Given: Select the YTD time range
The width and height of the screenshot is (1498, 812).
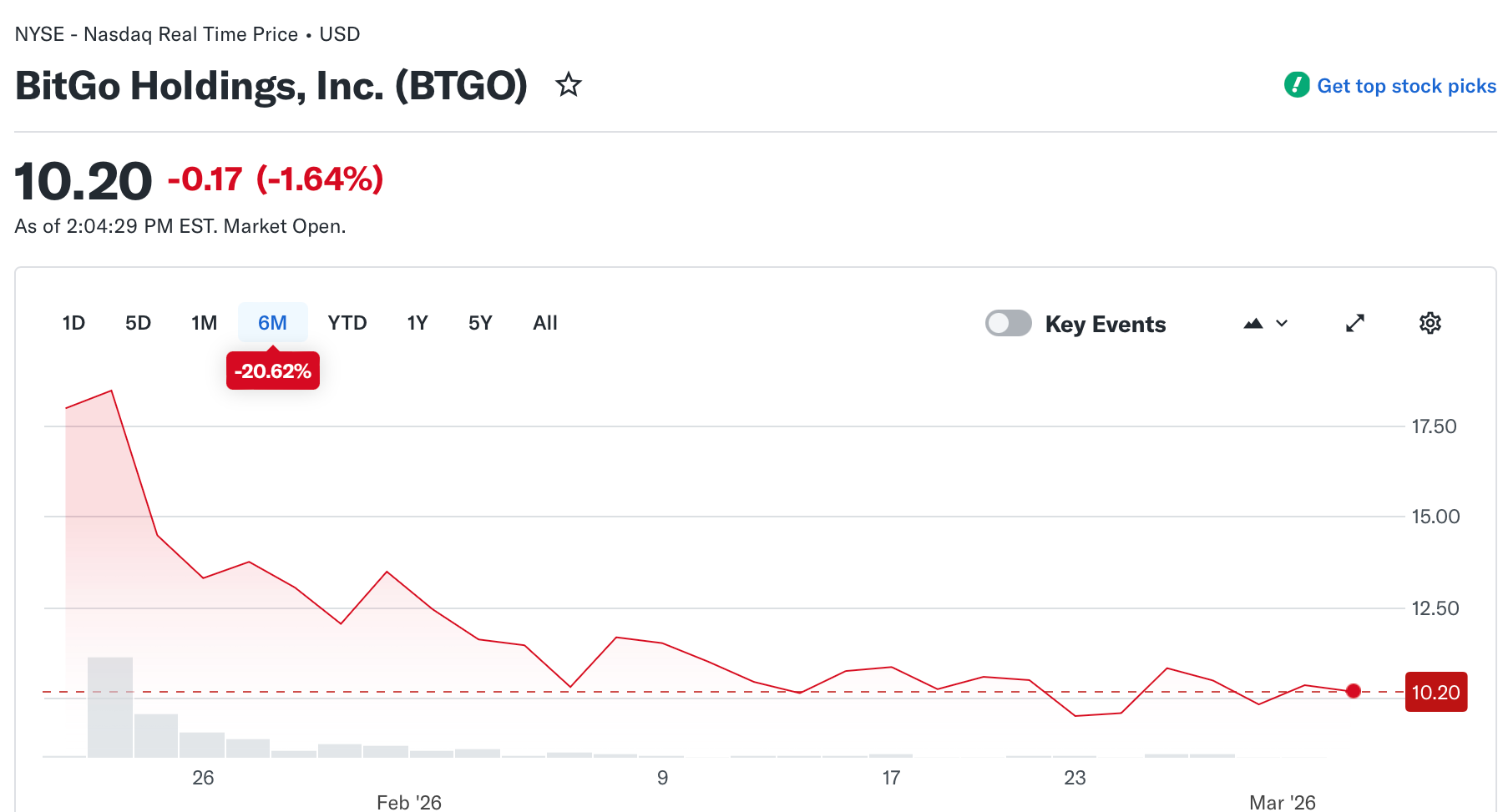Looking at the screenshot, I should (347, 323).
